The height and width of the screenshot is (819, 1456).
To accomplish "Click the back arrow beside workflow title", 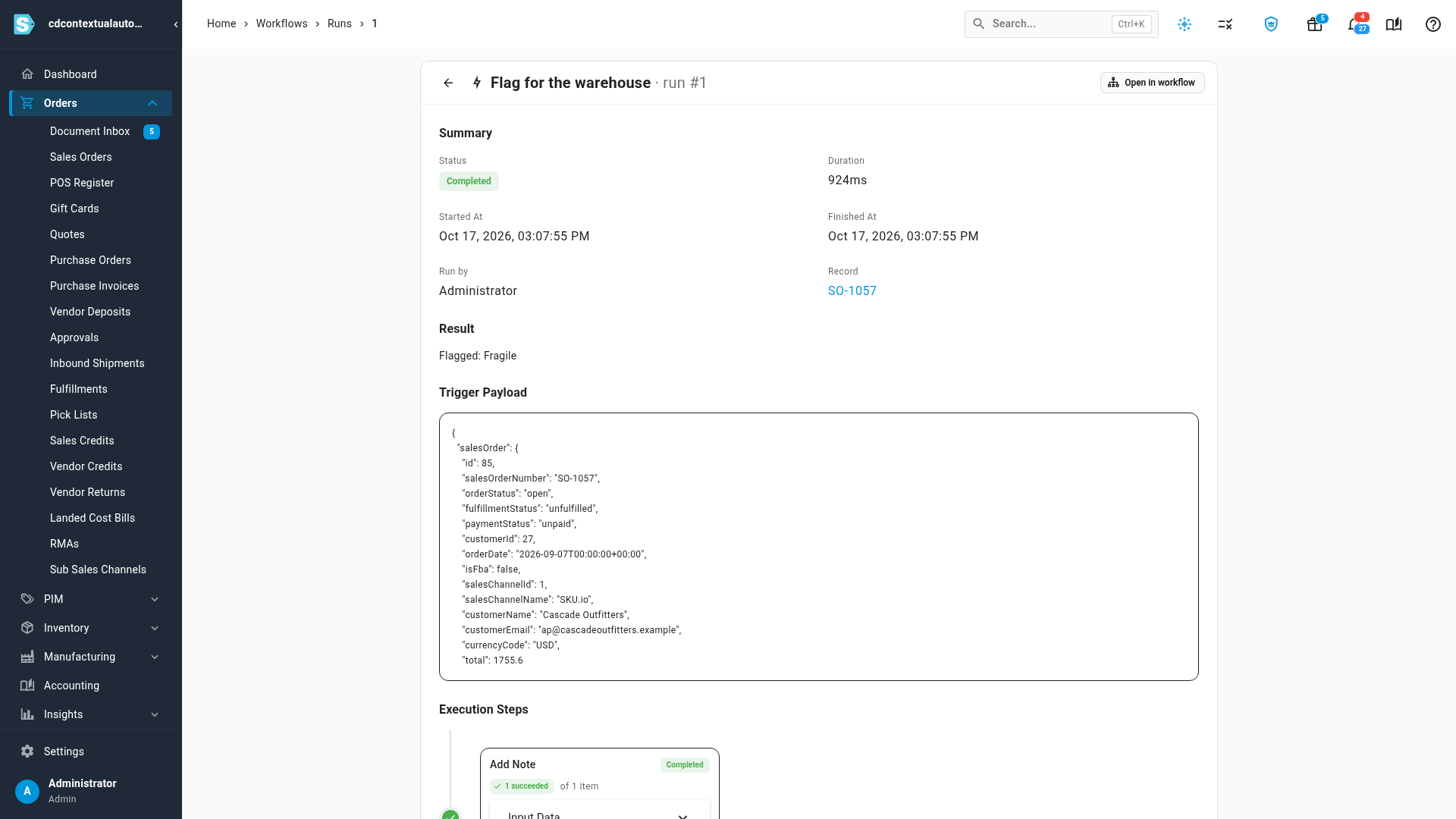I will tap(448, 83).
